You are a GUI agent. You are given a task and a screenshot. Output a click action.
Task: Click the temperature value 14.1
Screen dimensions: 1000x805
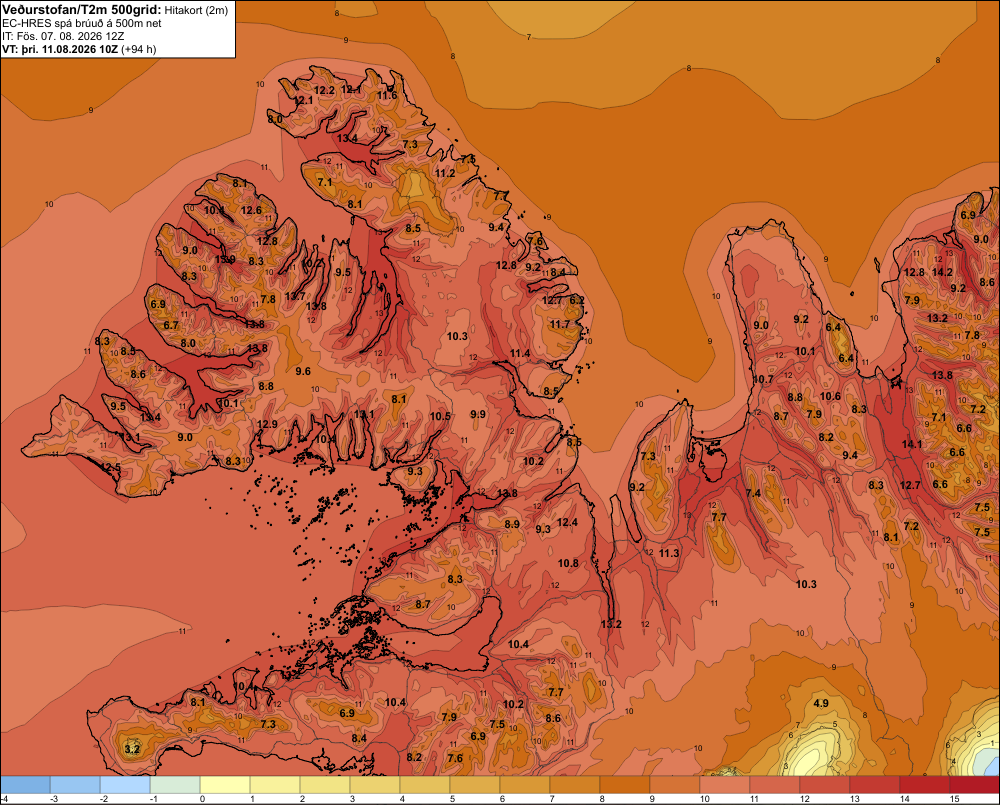[912, 444]
